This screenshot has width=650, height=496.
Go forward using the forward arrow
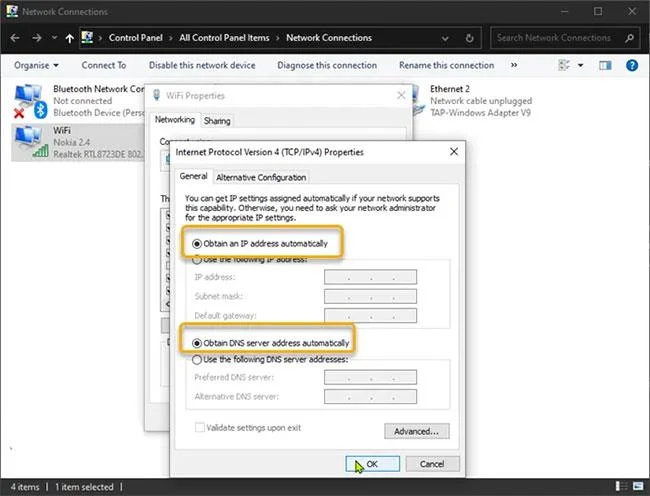pos(37,38)
